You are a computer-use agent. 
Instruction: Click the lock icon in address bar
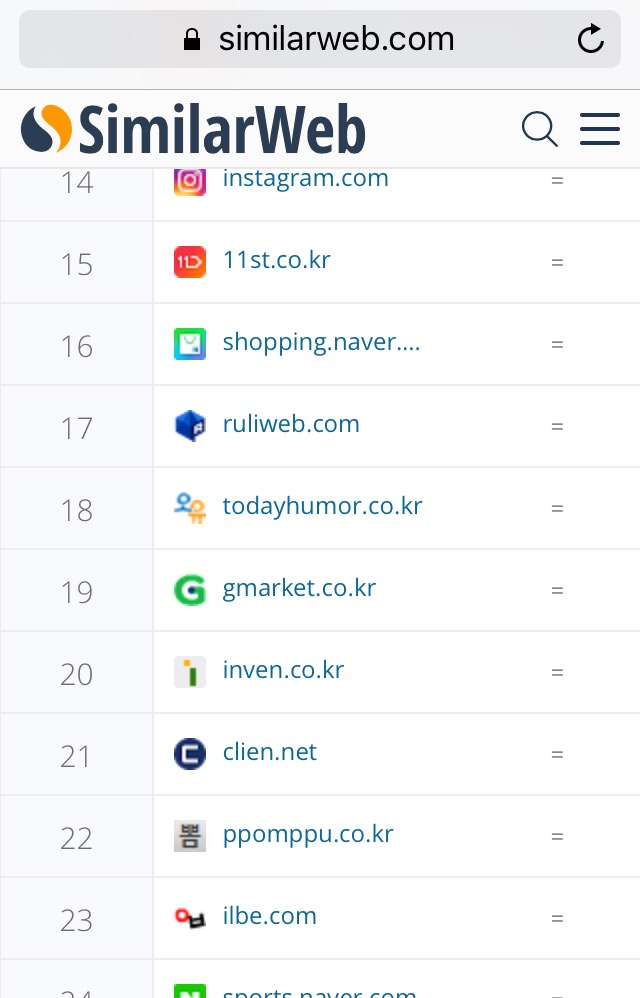tap(192, 39)
